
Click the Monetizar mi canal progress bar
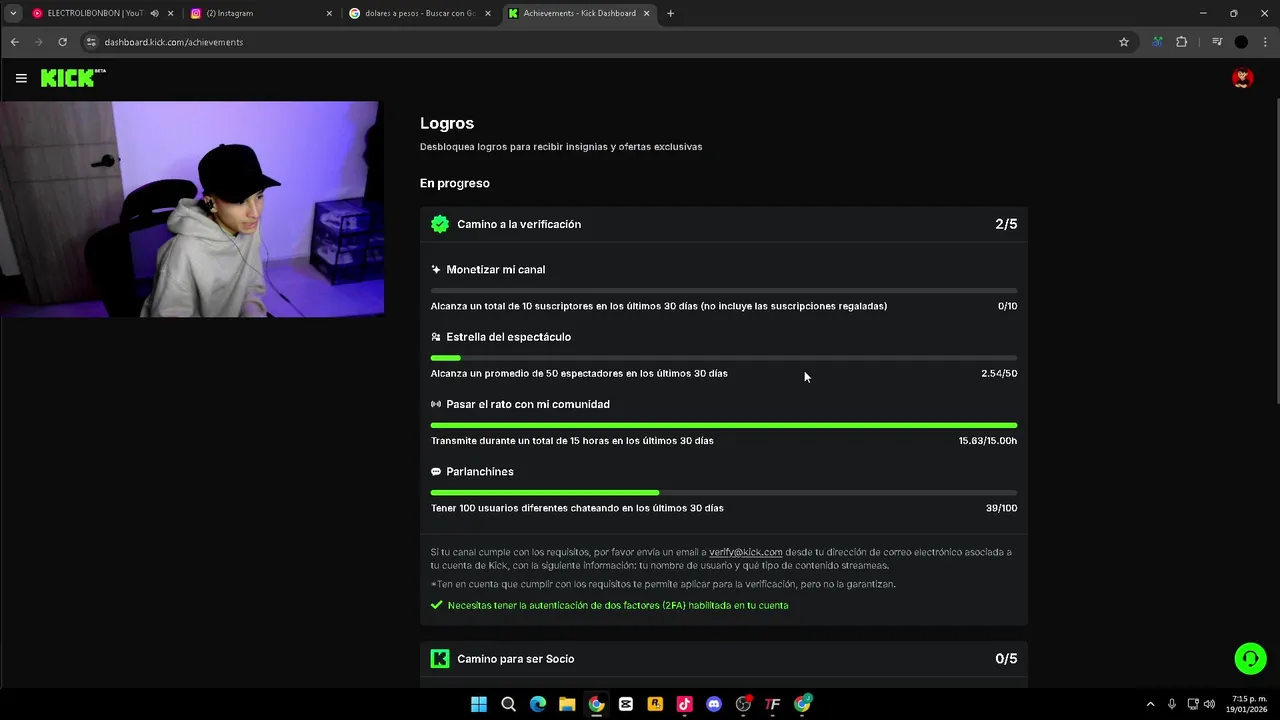tap(724, 291)
